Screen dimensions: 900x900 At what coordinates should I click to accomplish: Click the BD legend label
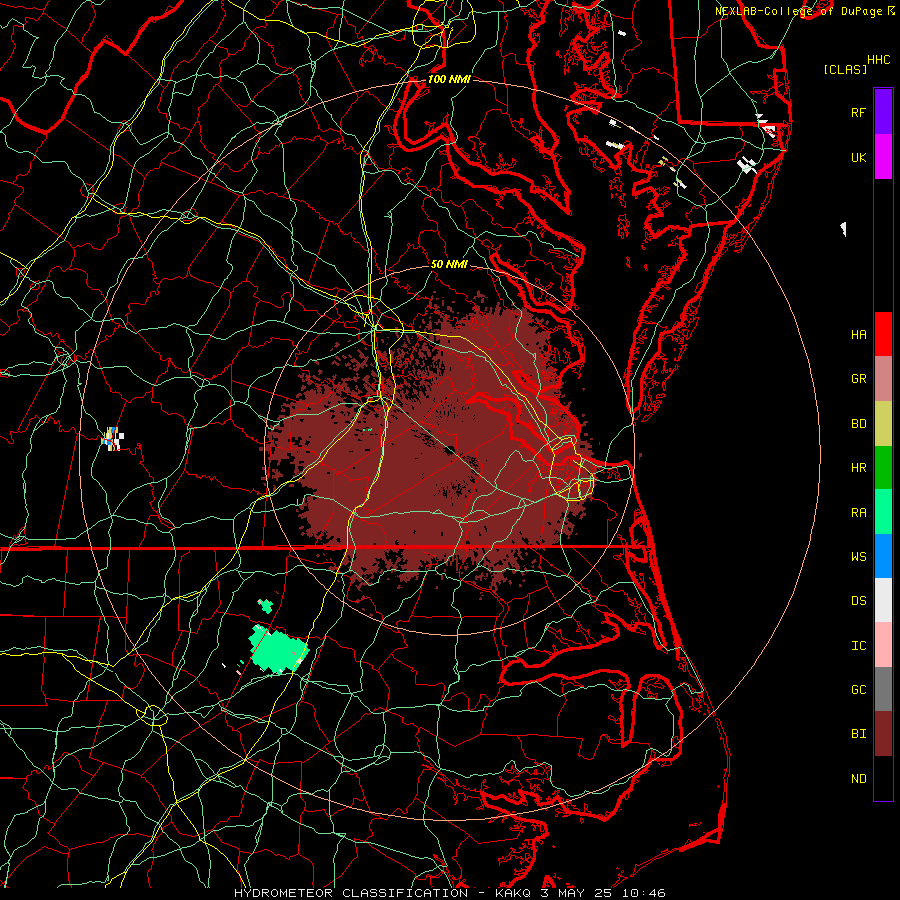point(858,424)
